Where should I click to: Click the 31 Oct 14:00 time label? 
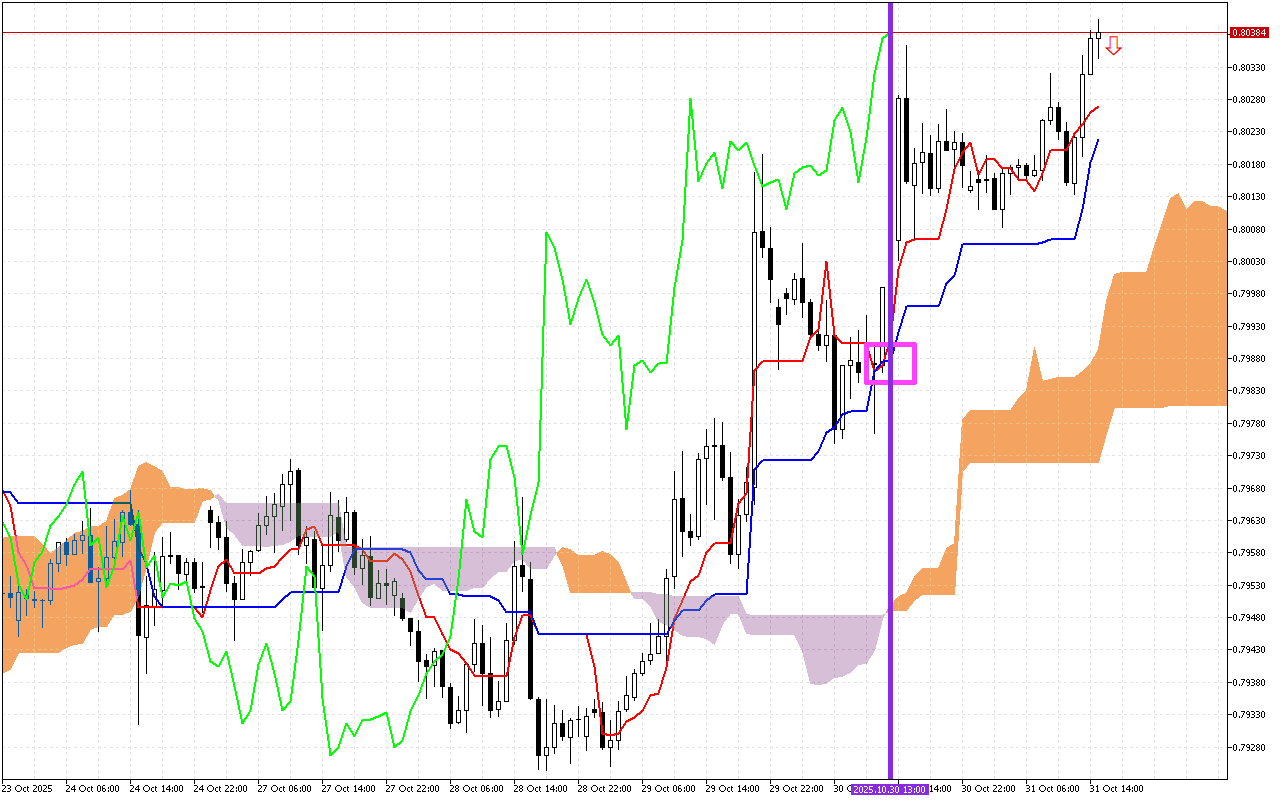(1116, 789)
